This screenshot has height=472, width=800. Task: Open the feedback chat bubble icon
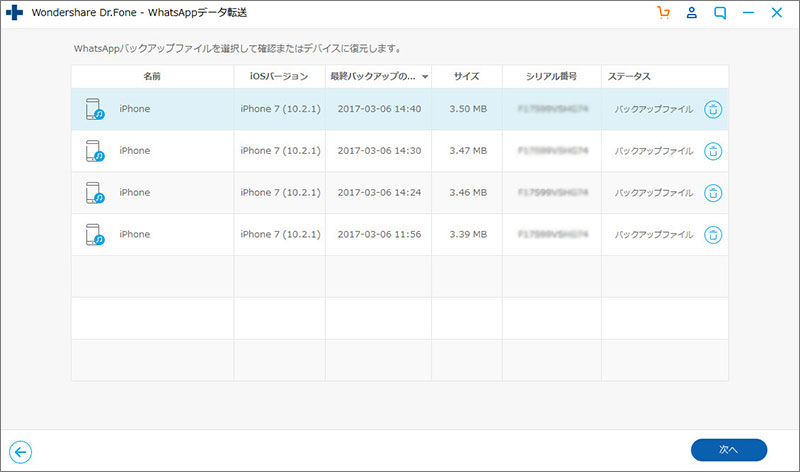720,13
